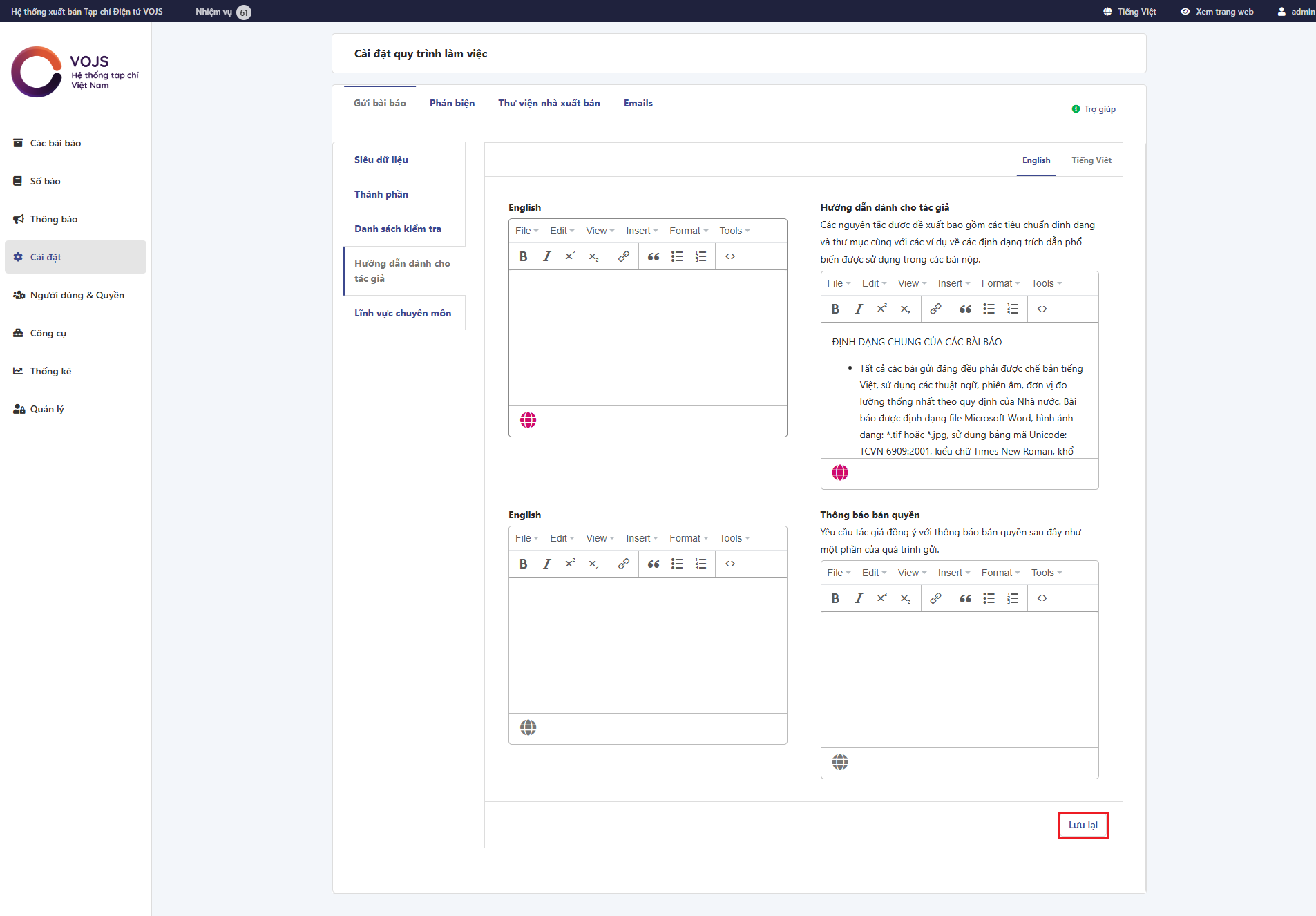Click numbered list icon in author guidelines editor
The height and width of the screenshot is (916, 1316).
point(1012,309)
